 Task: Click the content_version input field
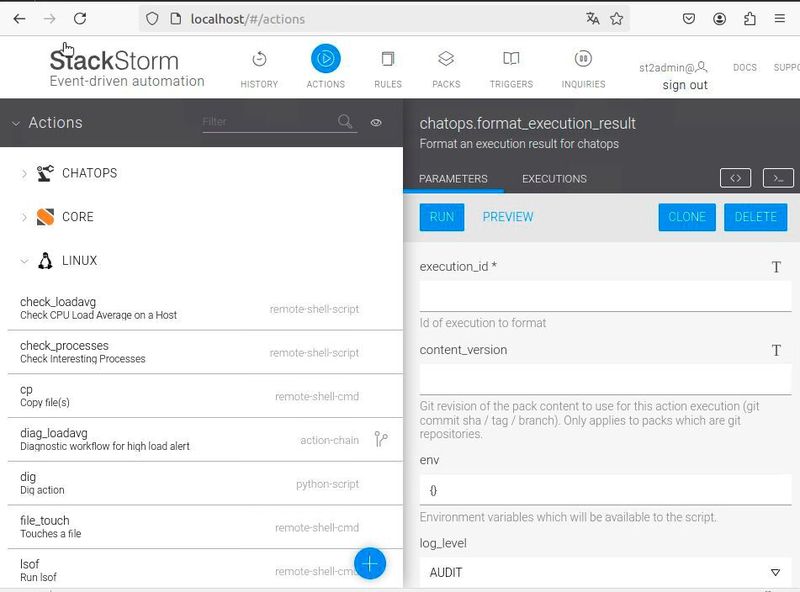coord(606,379)
